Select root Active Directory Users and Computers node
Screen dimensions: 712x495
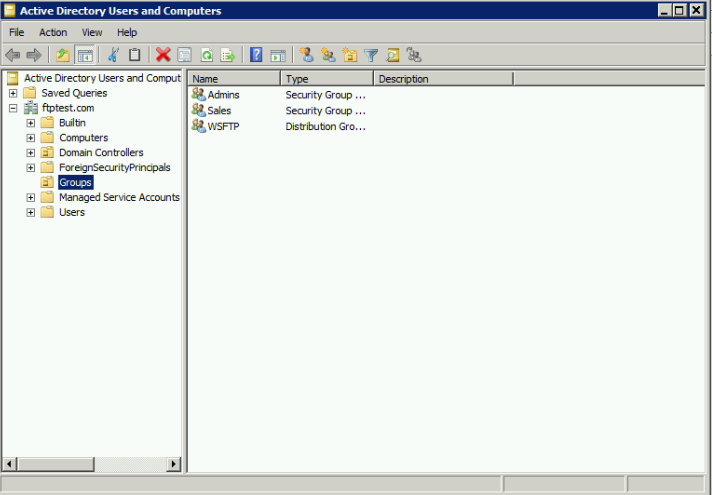tap(102, 78)
